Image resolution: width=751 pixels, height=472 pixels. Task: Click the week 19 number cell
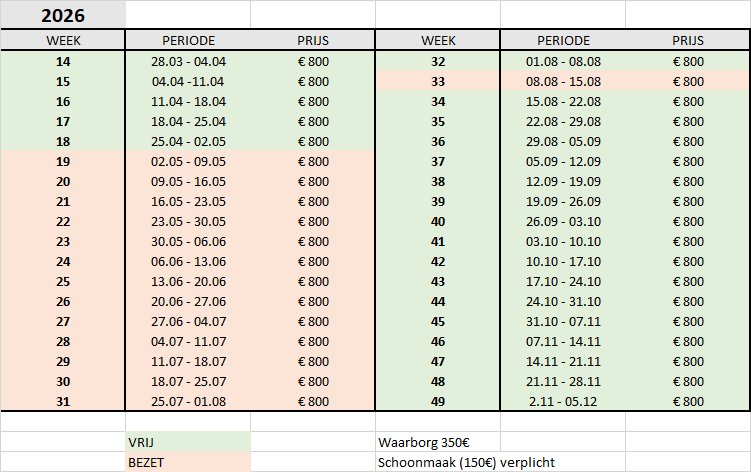pyautogui.click(x=63, y=161)
